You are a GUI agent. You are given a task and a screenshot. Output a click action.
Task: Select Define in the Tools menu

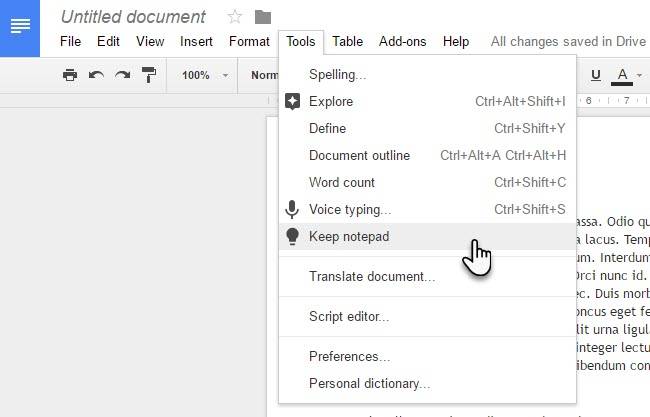click(427, 128)
